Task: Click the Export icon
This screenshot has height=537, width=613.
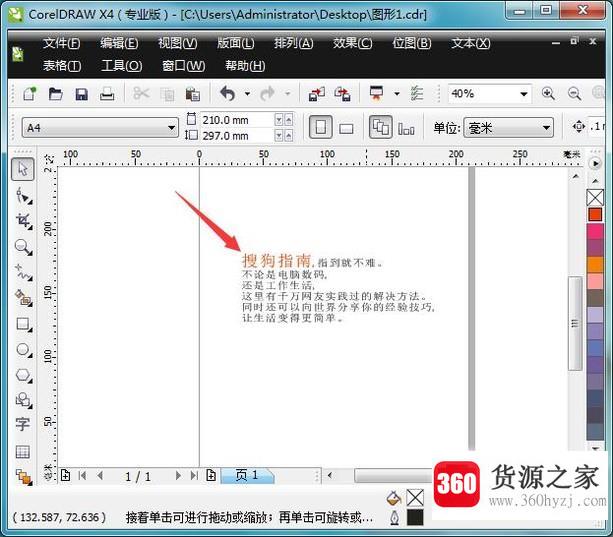Action: [342, 94]
